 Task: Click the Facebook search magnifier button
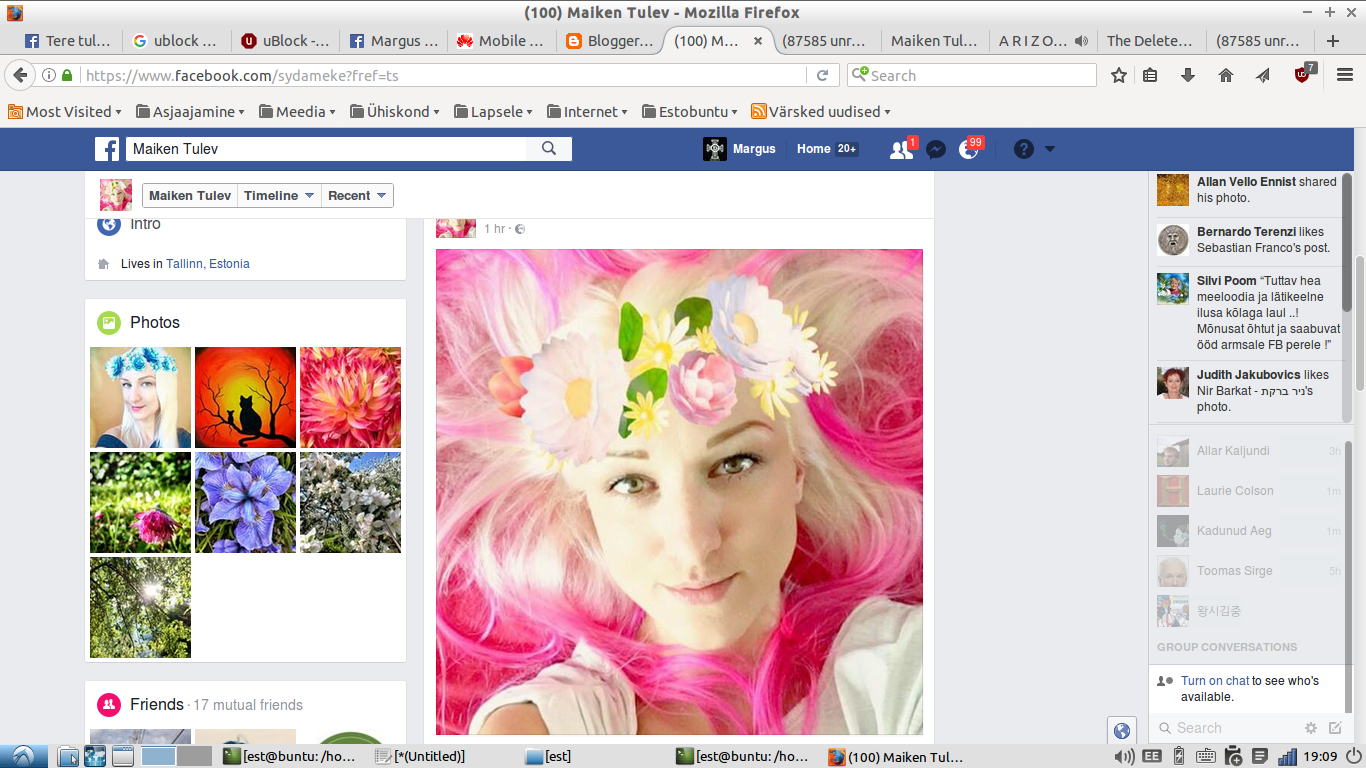[549, 149]
